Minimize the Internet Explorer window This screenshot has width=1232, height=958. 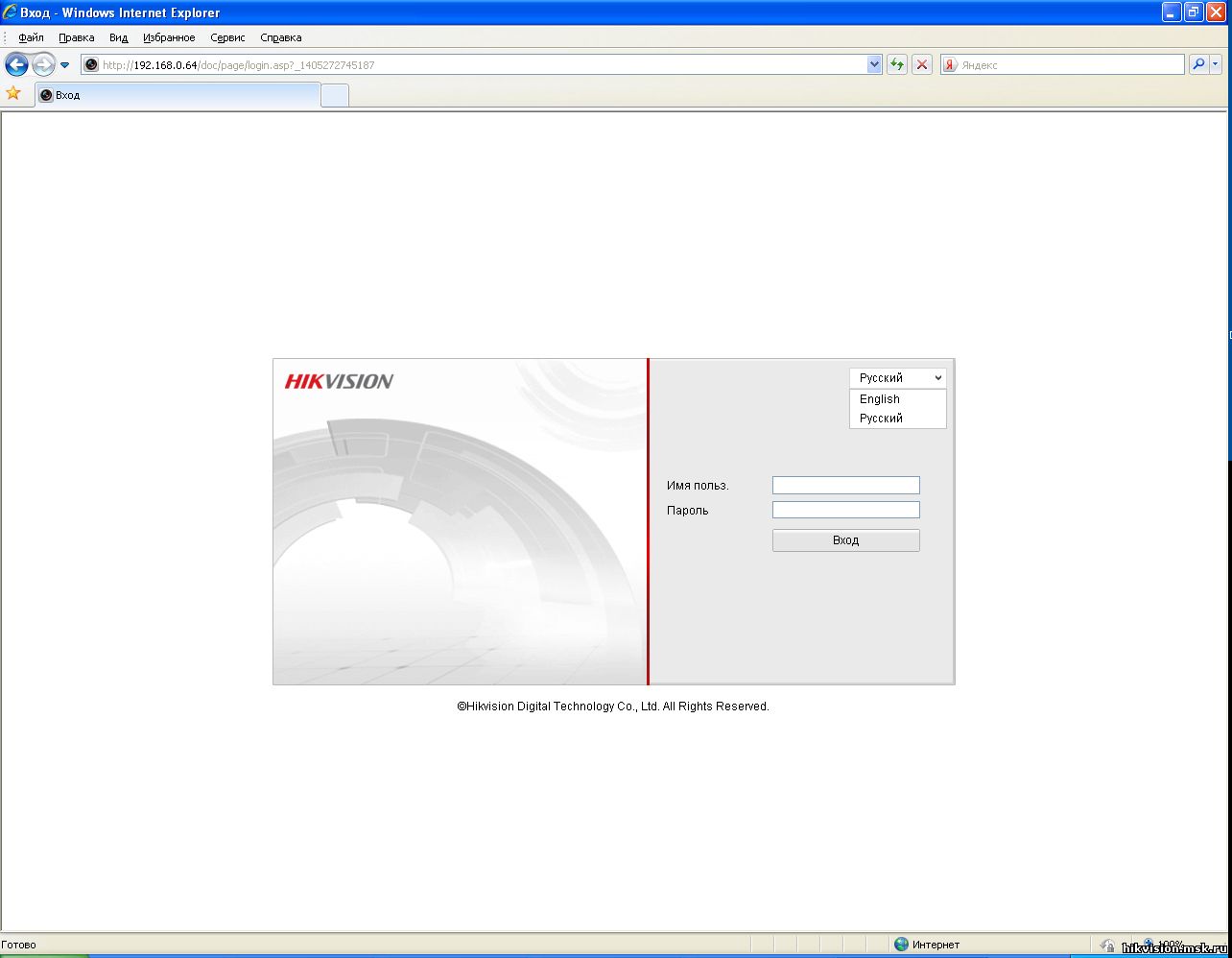coord(1172,12)
